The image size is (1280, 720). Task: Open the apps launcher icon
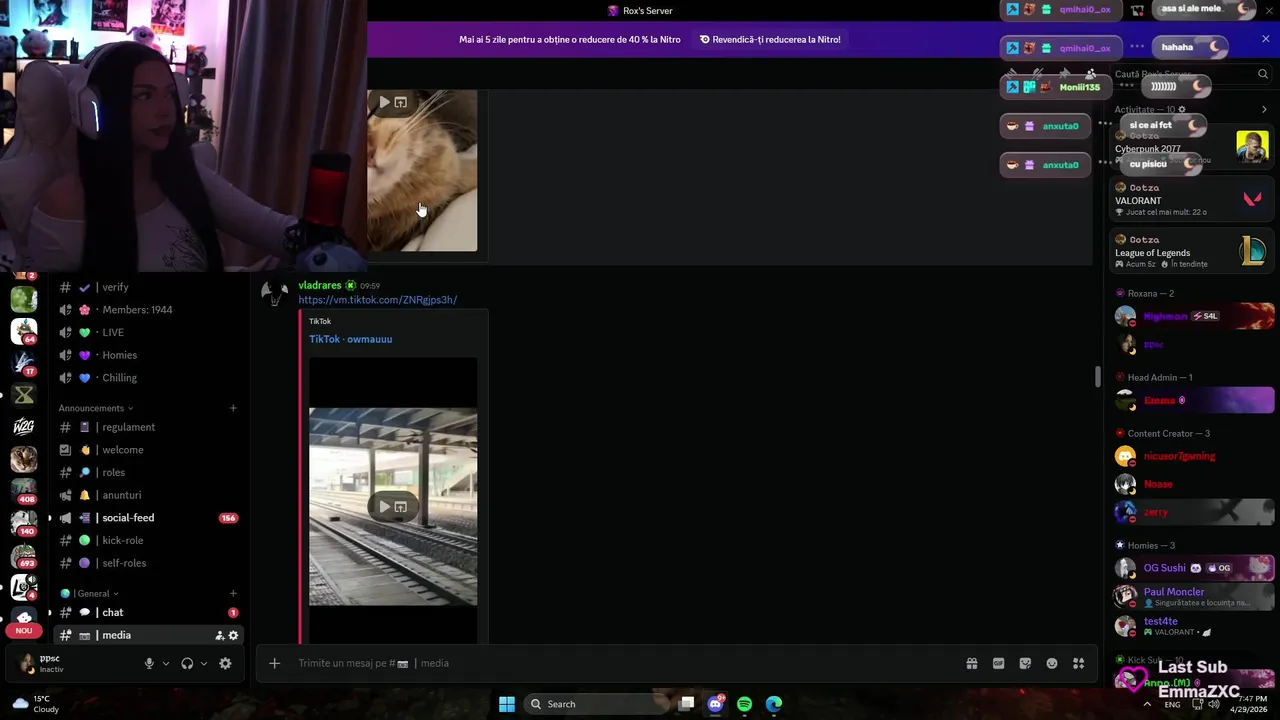[x=1078, y=663]
